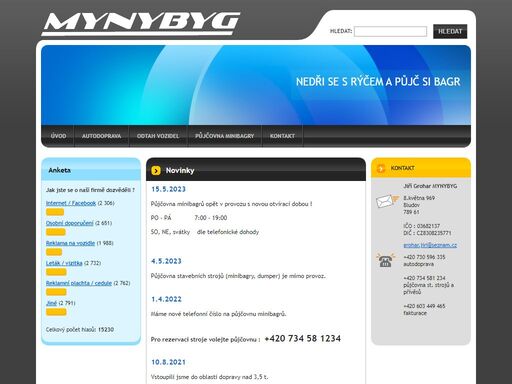Click the total votes count 15230
Image resolution: width=512 pixels, height=384 pixels.
point(106,329)
